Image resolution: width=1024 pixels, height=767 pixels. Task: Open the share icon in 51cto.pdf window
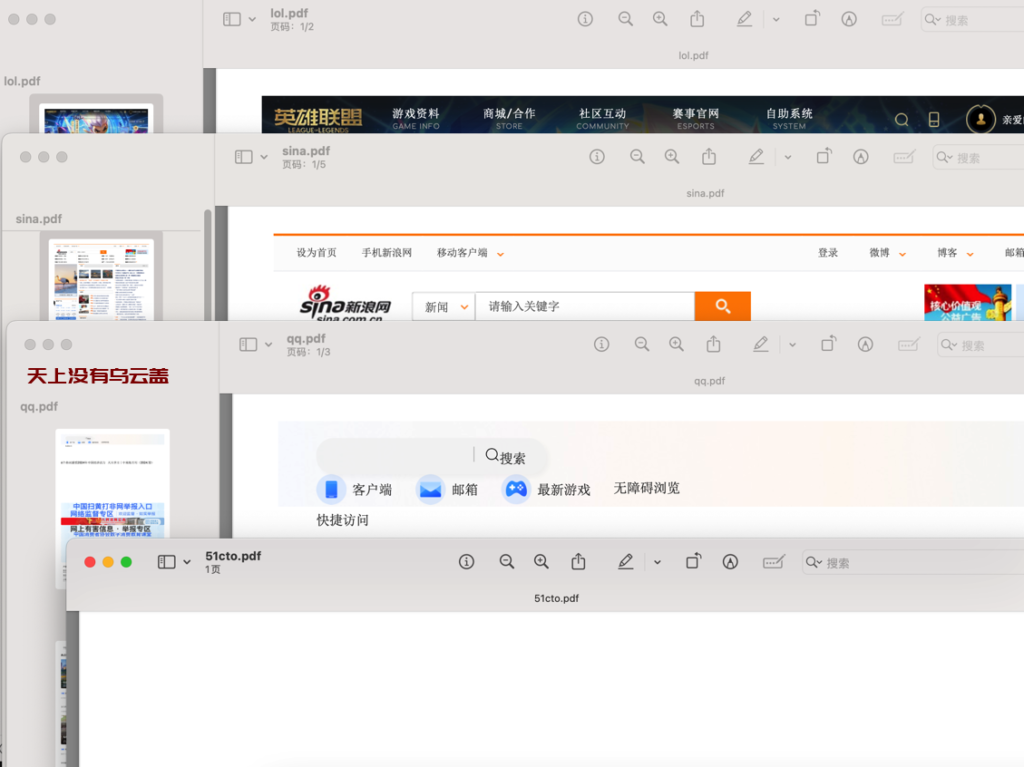[x=579, y=561]
